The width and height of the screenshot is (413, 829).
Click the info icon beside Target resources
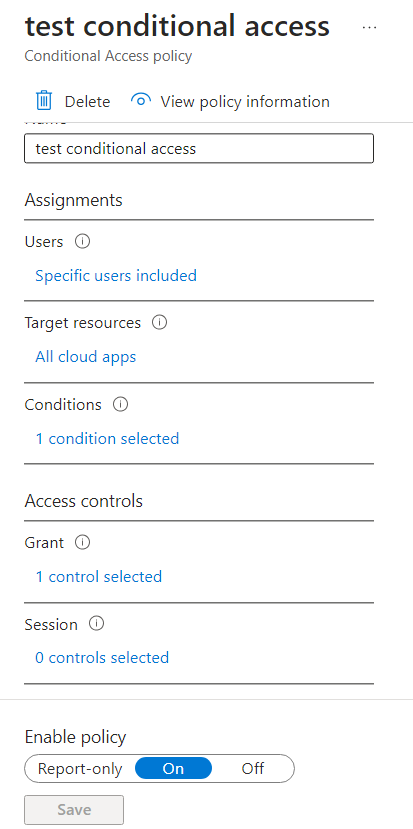point(160,323)
